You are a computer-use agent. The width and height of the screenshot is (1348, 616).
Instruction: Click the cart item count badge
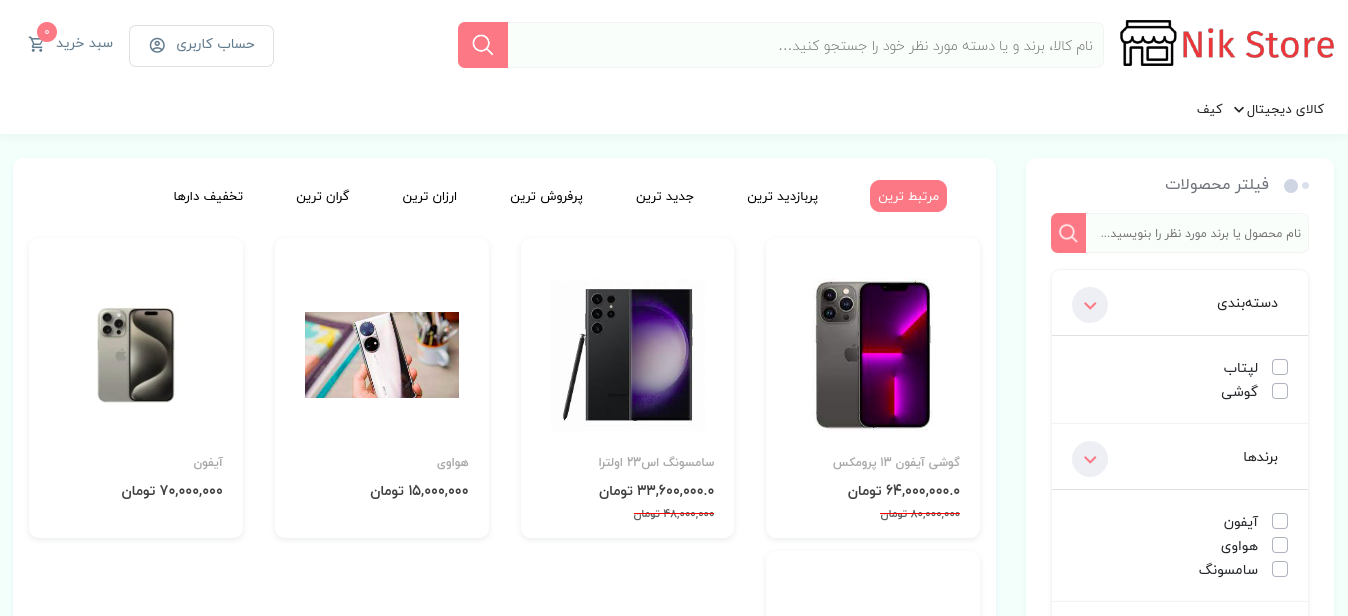[x=47, y=32]
